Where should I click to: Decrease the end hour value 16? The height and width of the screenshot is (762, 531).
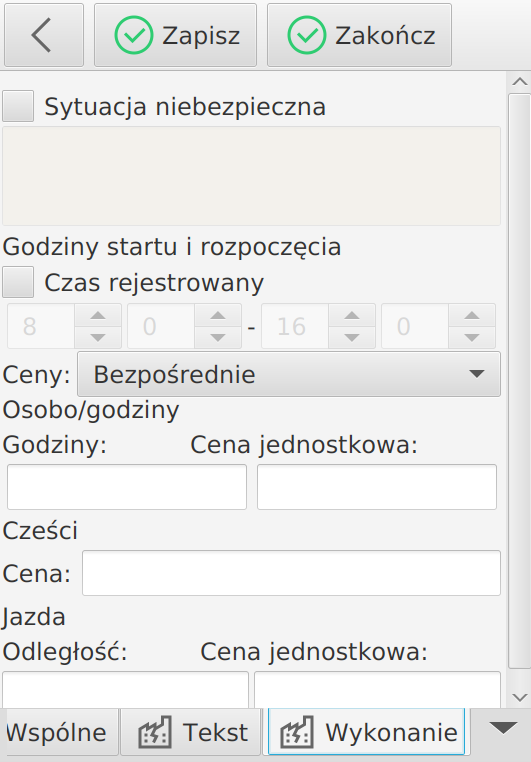pos(352,337)
